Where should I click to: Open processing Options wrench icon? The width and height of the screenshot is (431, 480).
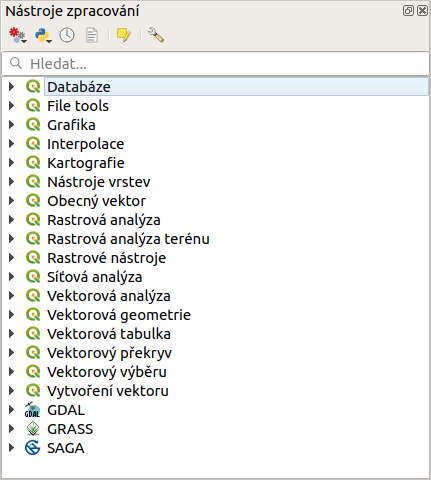point(156,35)
